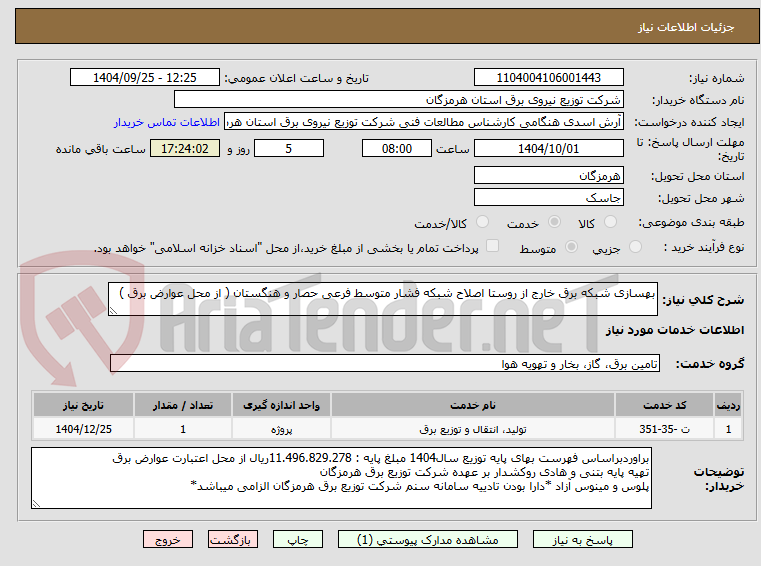Click the announcement date field 1404/09/25 - 12:25

coord(145,78)
